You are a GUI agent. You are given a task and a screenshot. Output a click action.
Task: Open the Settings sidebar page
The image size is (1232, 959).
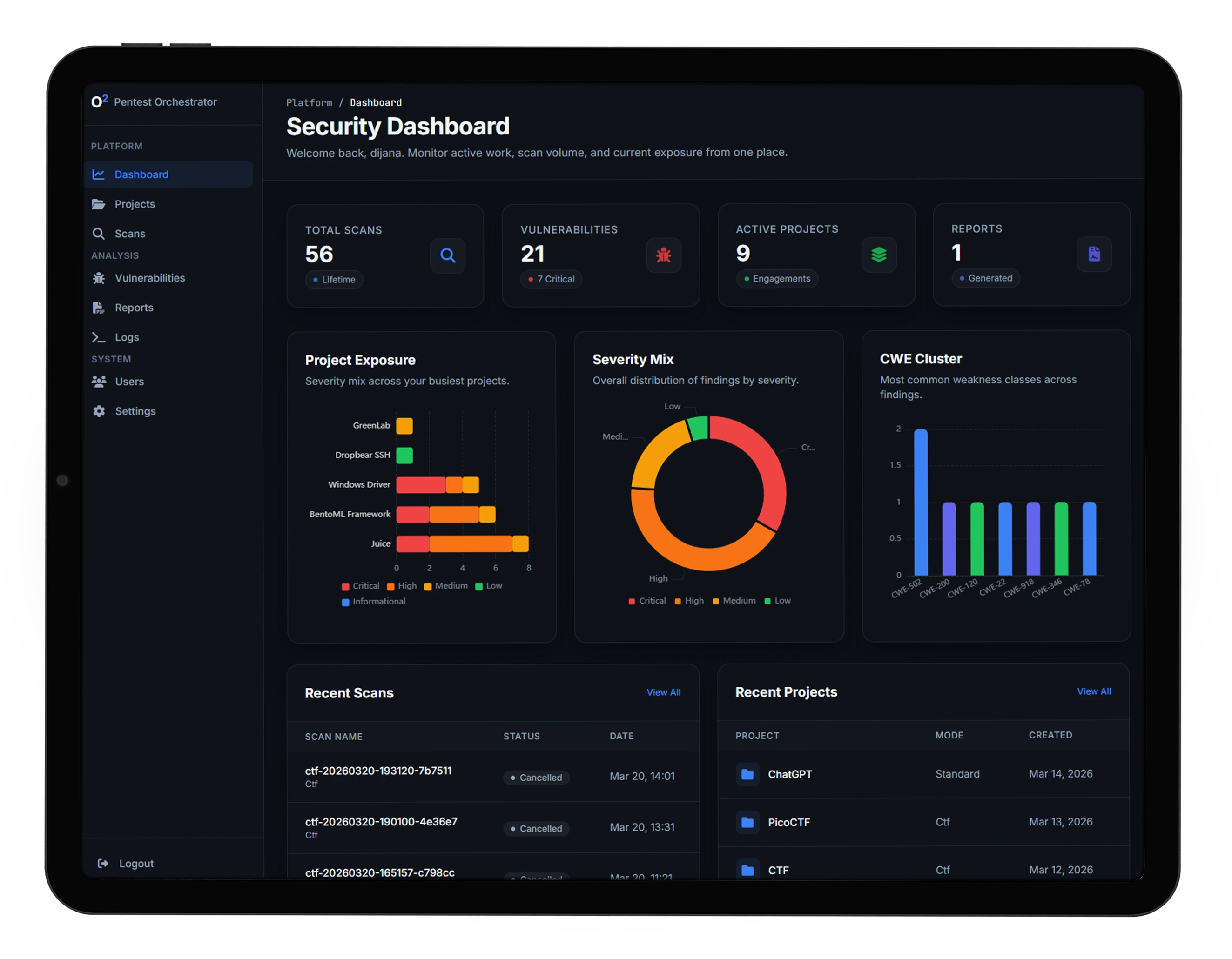click(x=135, y=411)
